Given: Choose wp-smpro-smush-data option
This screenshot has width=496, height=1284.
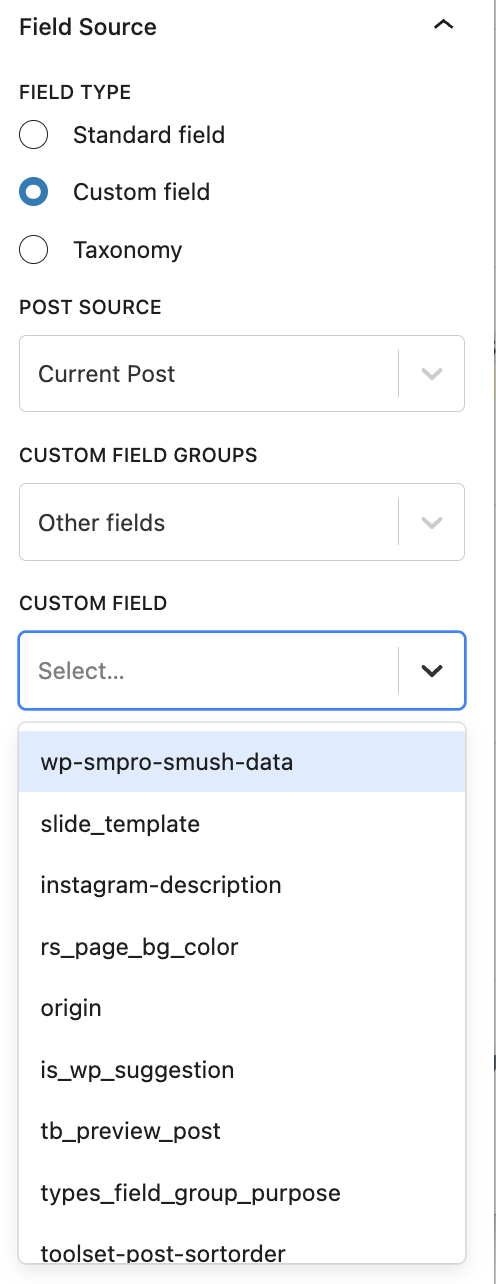Looking at the screenshot, I should (x=242, y=762).
